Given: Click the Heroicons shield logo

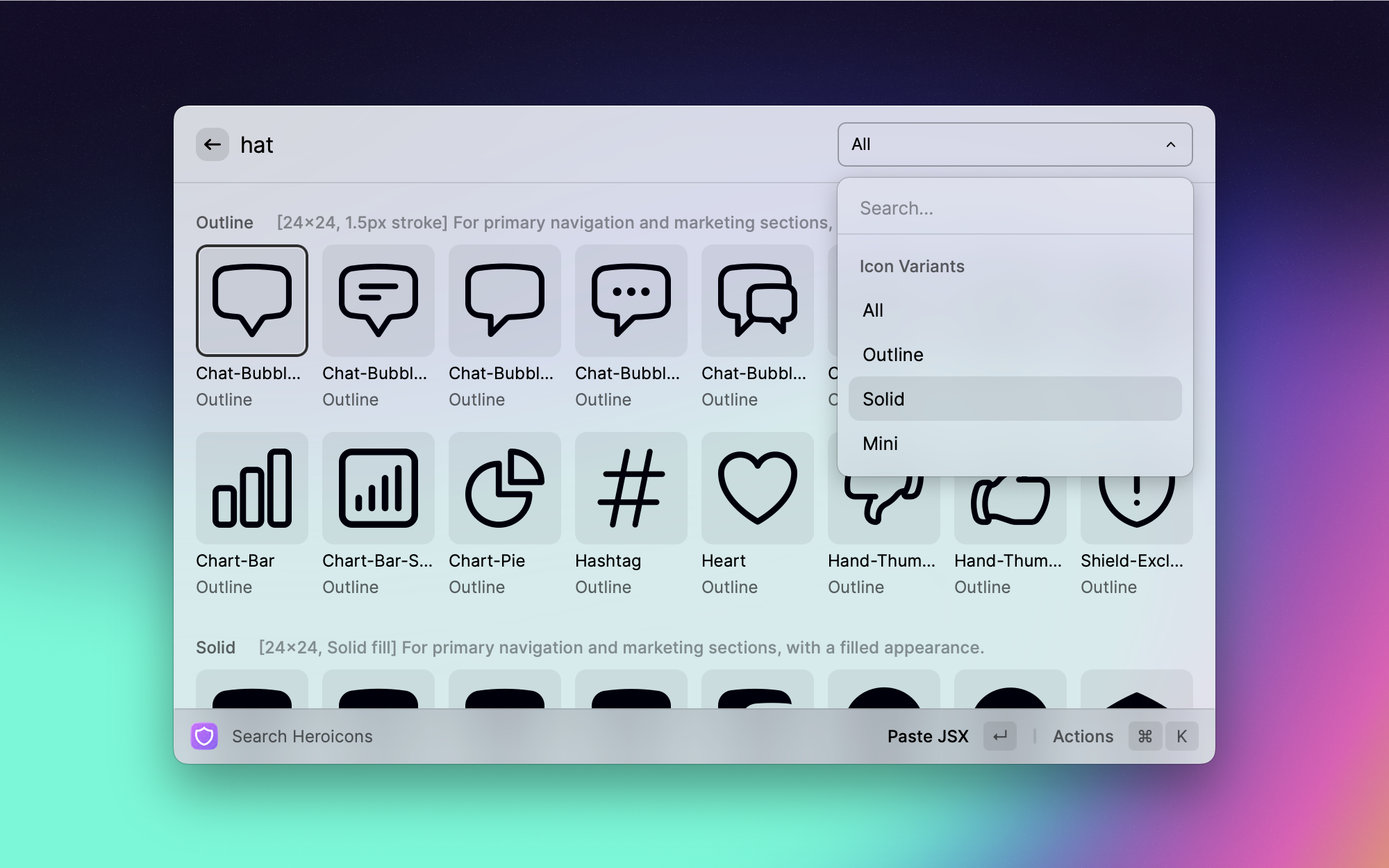Looking at the screenshot, I should point(204,736).
